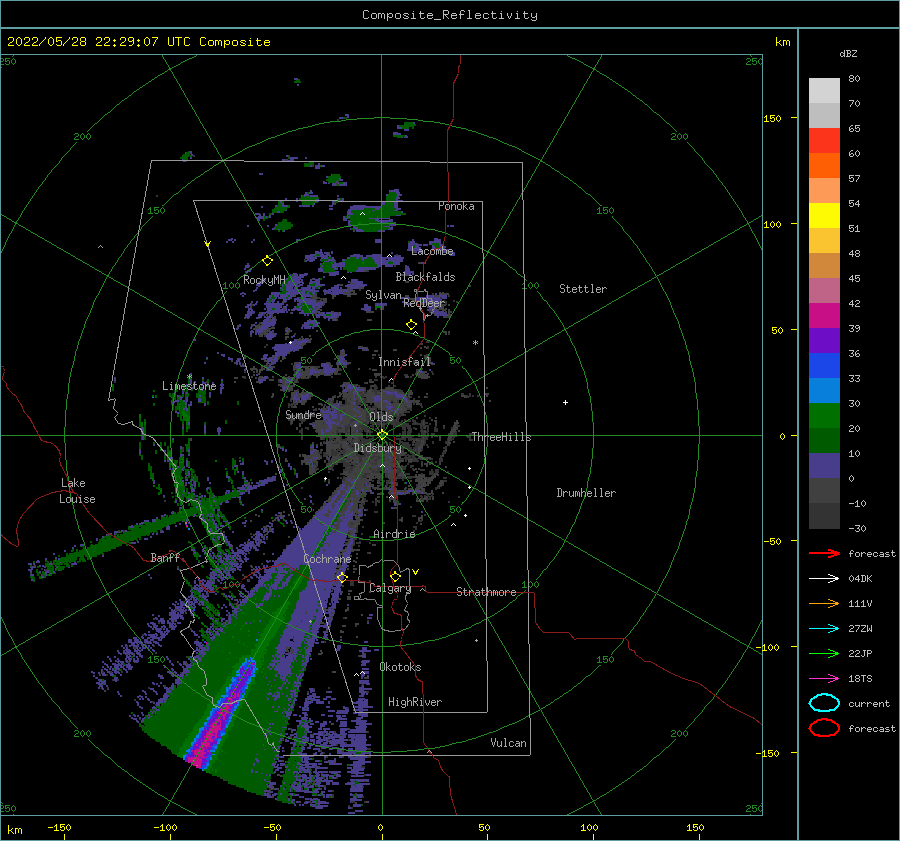Click the magenta 18TS arrow icon
The width and height of the screenshot is (900, 841).
[x=824, y=679]
